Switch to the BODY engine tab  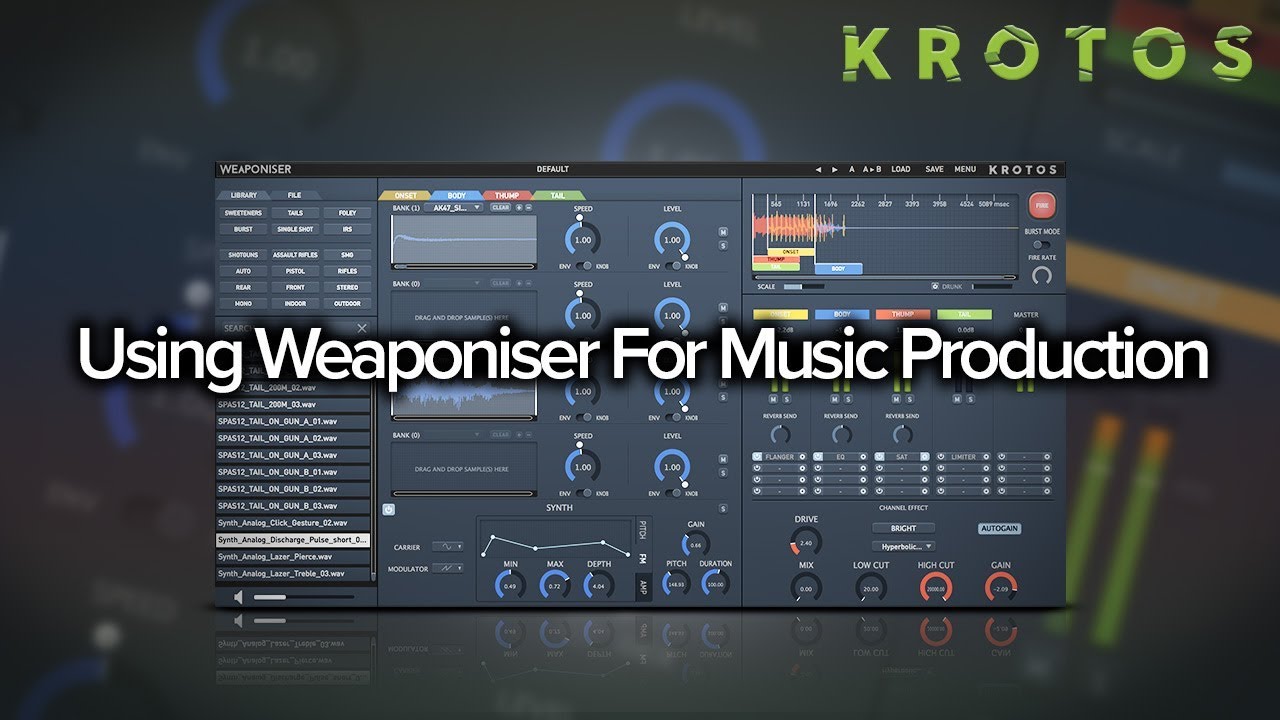click(x=457, y=195)
